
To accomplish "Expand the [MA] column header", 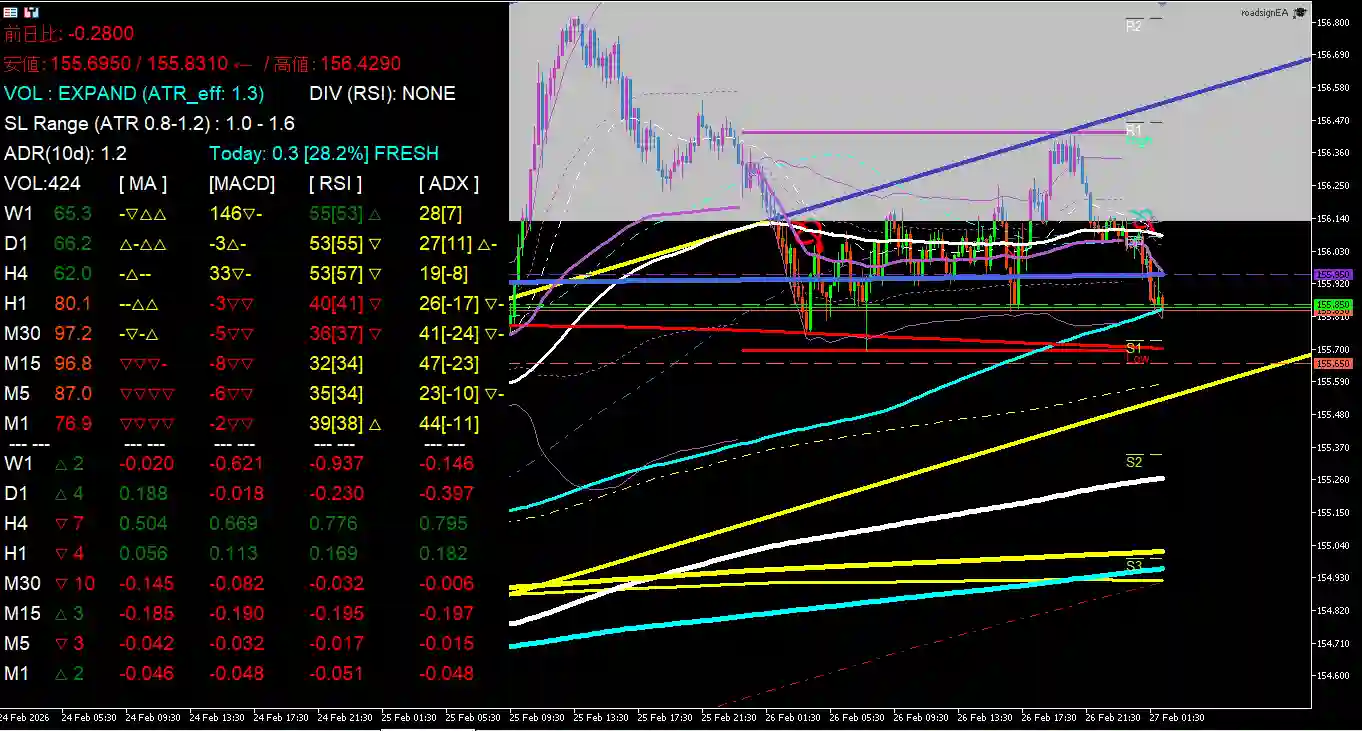I will click(x=143, y=183).
